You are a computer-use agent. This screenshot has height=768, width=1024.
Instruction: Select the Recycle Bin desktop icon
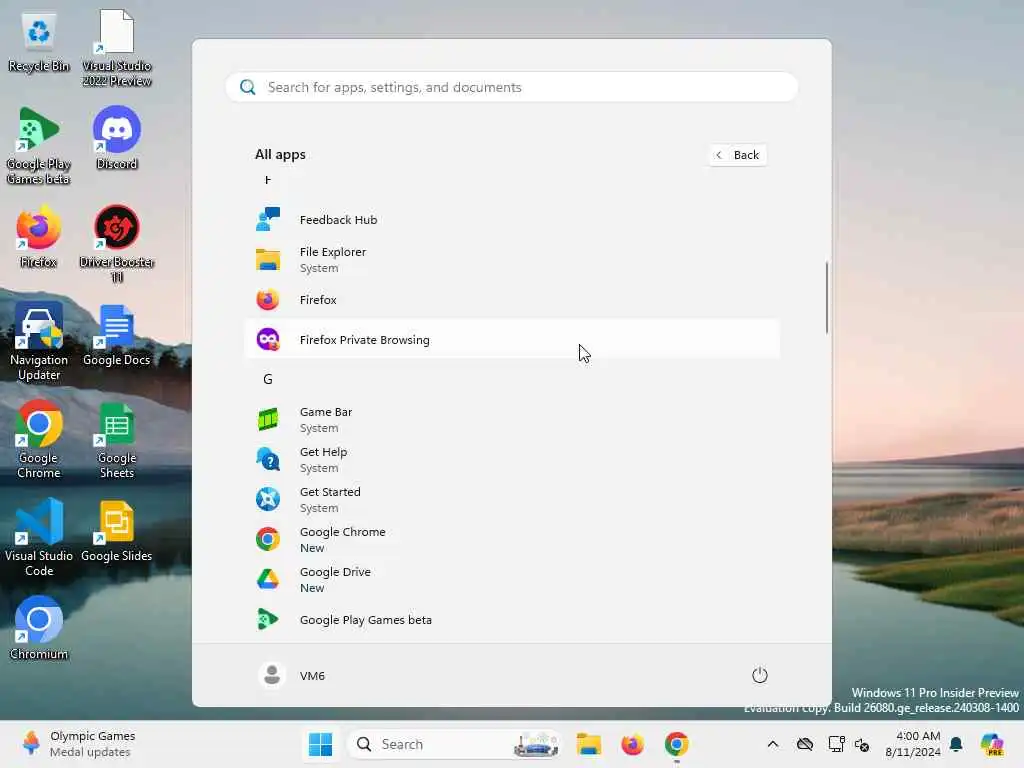pos(39,43)
